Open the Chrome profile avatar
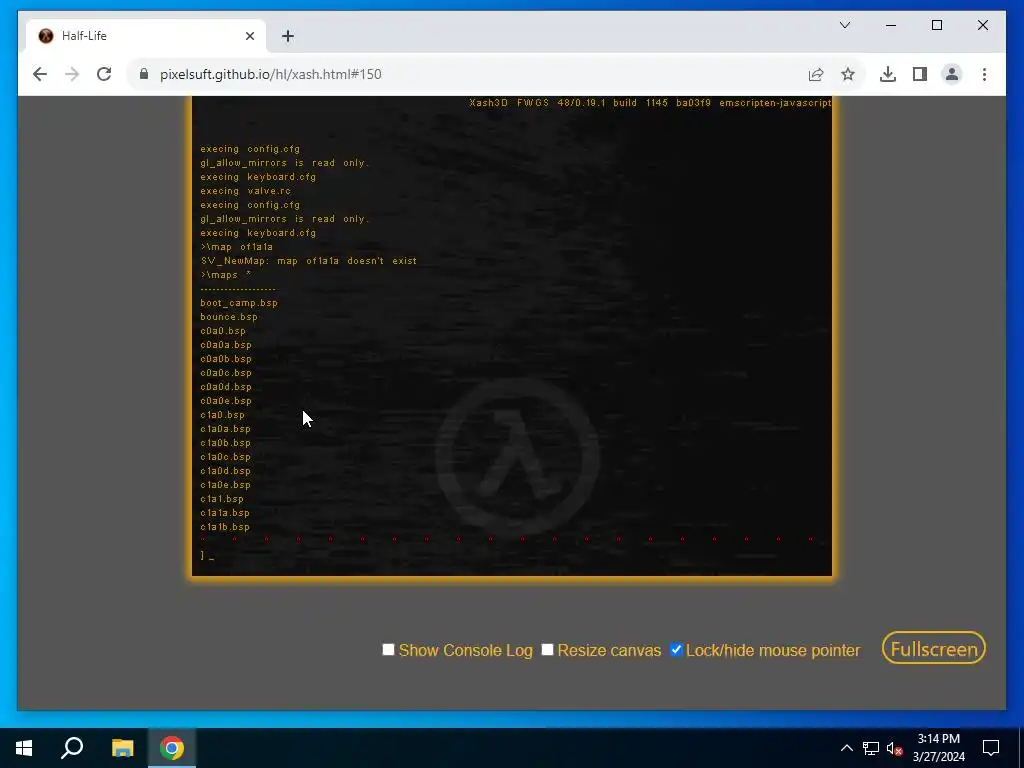The width and height of the screenshot is (1024, 768). (952, 74)
